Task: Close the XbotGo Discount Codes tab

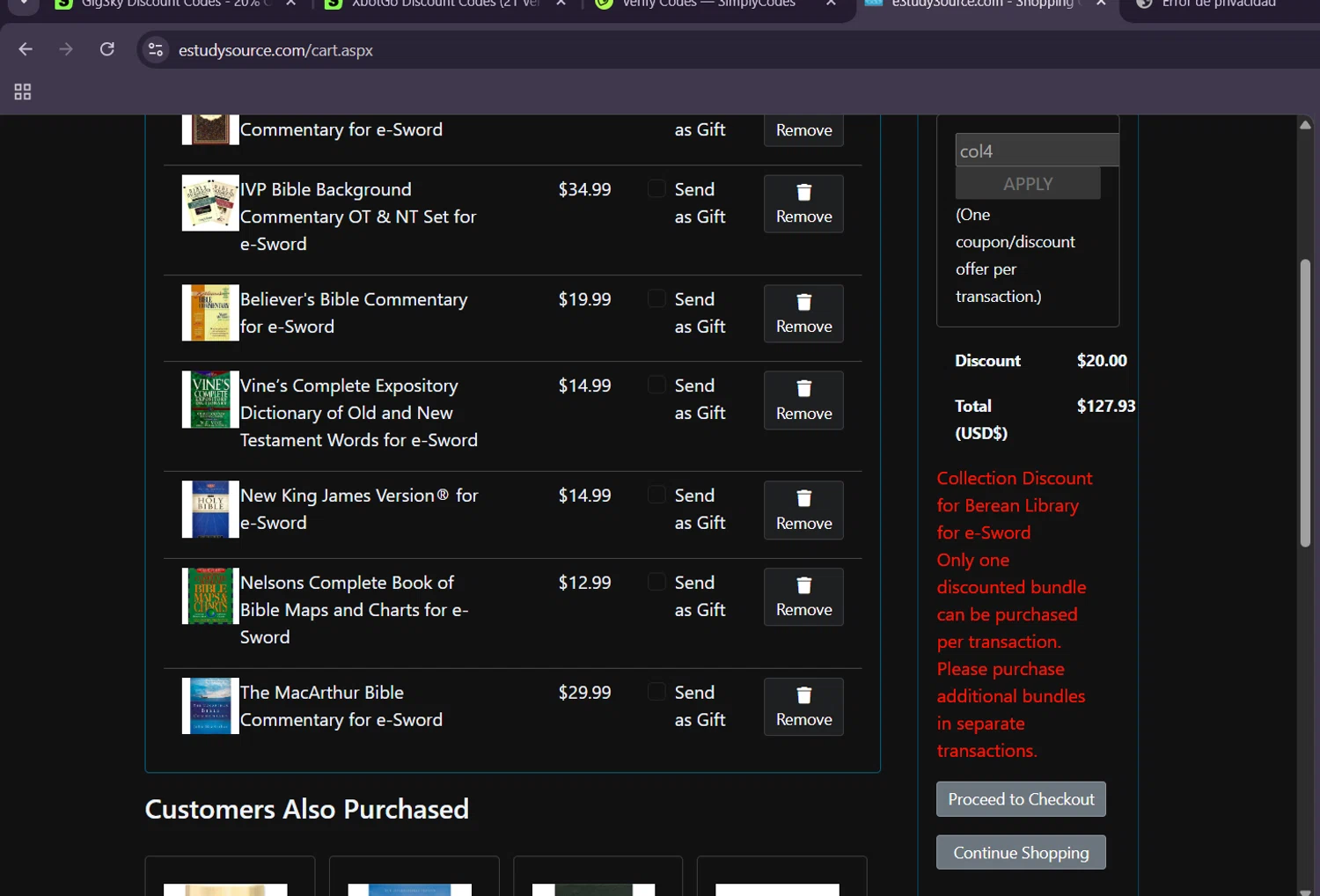Action: coord(561,4)
